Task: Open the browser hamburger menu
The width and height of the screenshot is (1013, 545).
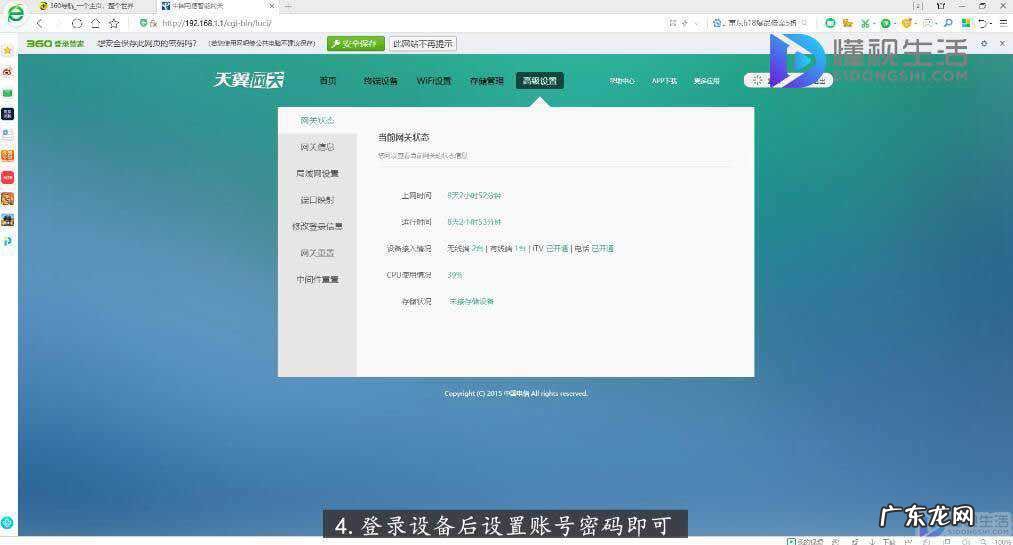Action: pyautogui.click(x=1003, y=23)
